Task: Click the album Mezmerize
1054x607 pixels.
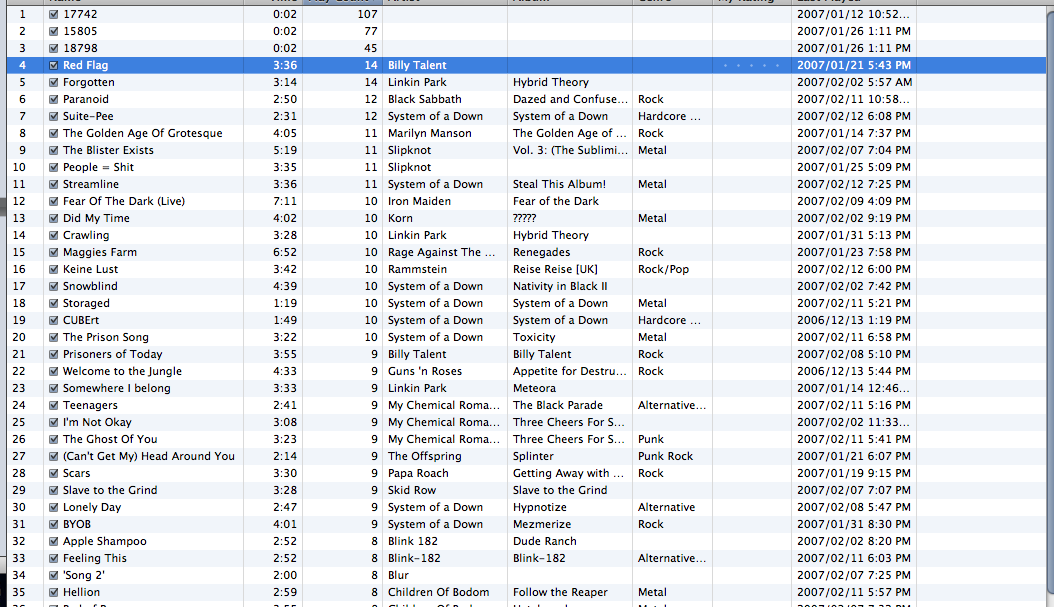Action: click(542, 524)
